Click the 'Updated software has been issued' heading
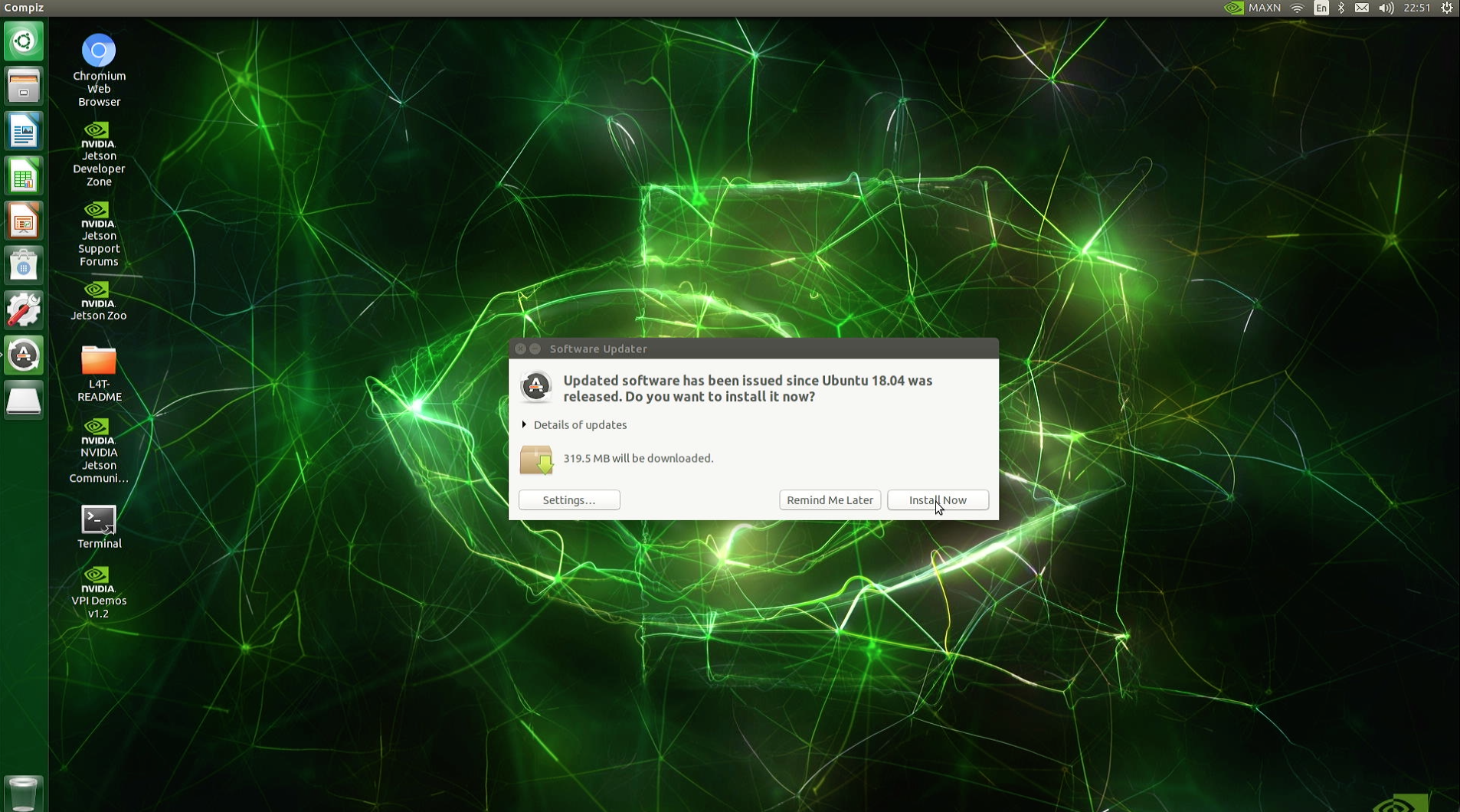This screenshot has width=1460, height=812. 748,389
